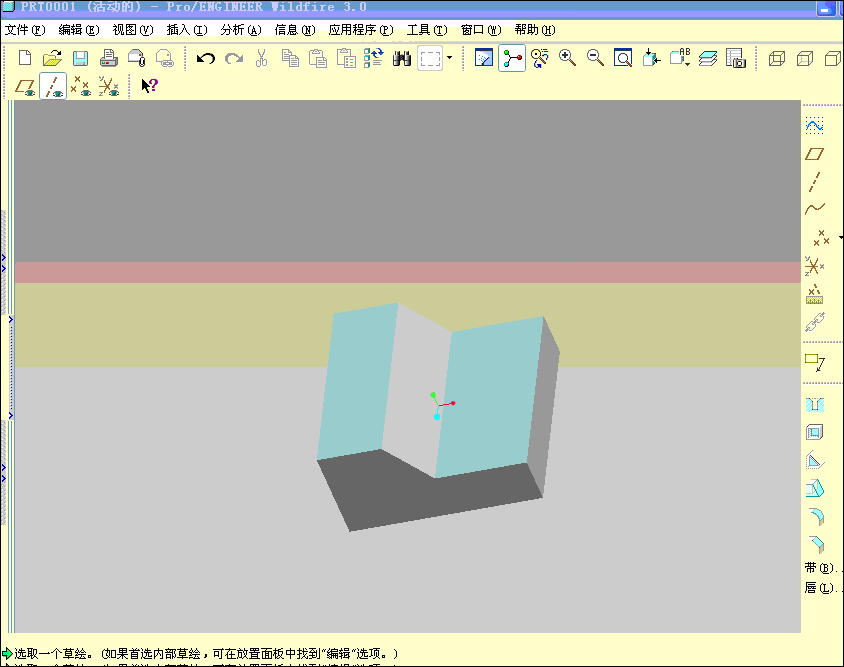Switch to hidden line display
Image resolution: width=844 pixels, height=667 pixels.
click(805, 58)
